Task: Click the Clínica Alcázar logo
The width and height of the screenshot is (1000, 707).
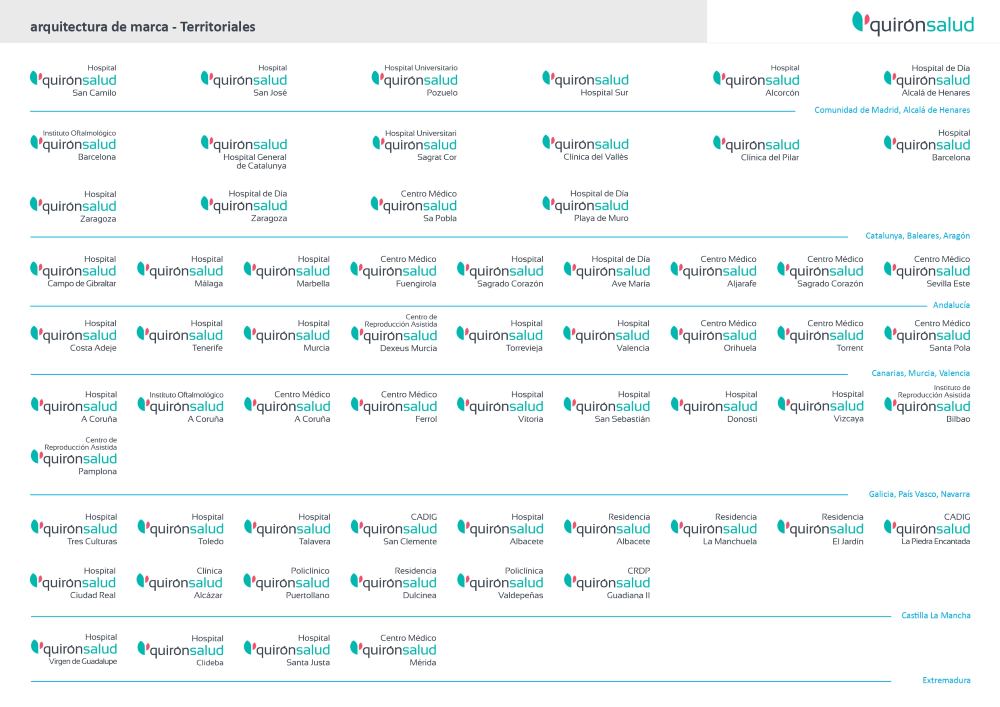Action: pyautogui.click(x=180, y=583)
